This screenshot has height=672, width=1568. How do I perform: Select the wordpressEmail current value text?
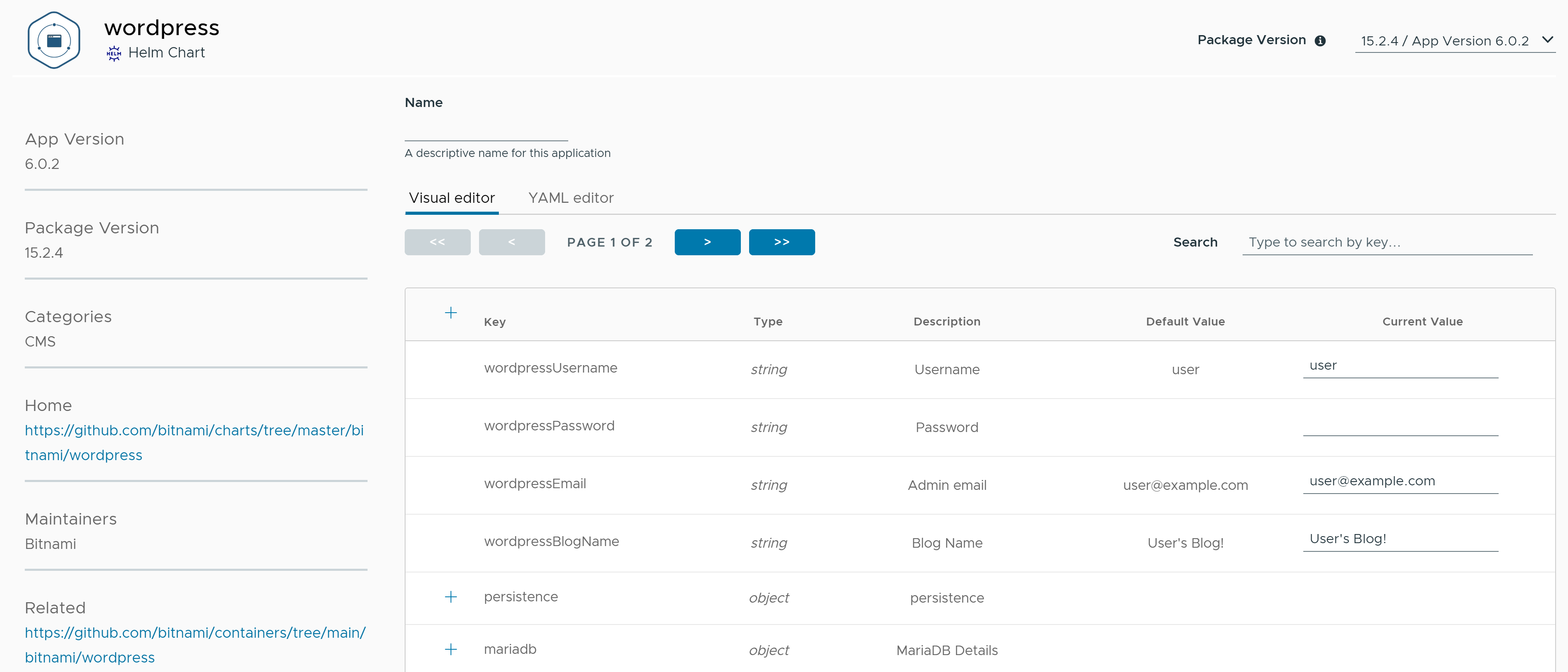point(1371,481)
